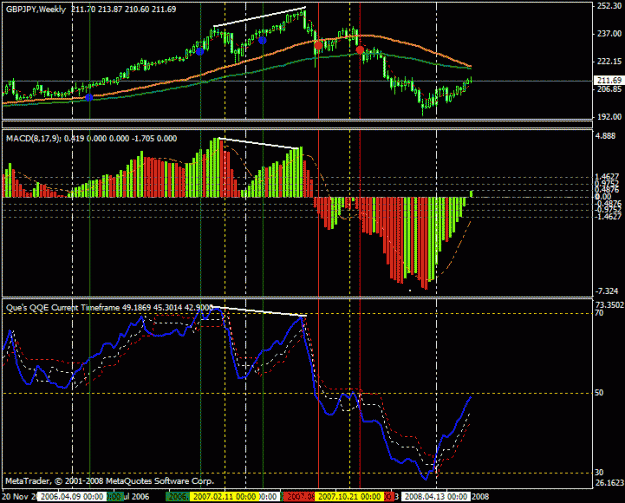Select the first red dot marker on price chart
Screen dimensions: 625x503
[318, 45]
